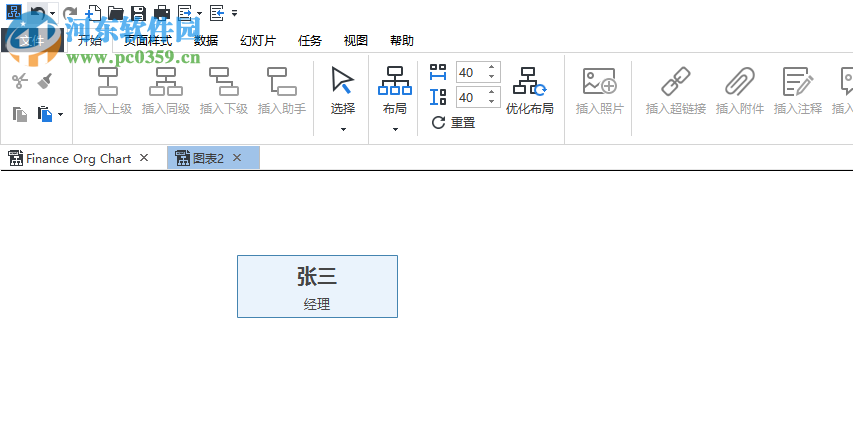Click 插入下级 insert subordinate button
This screenshot has height=443, width=853.
[224, 90]
